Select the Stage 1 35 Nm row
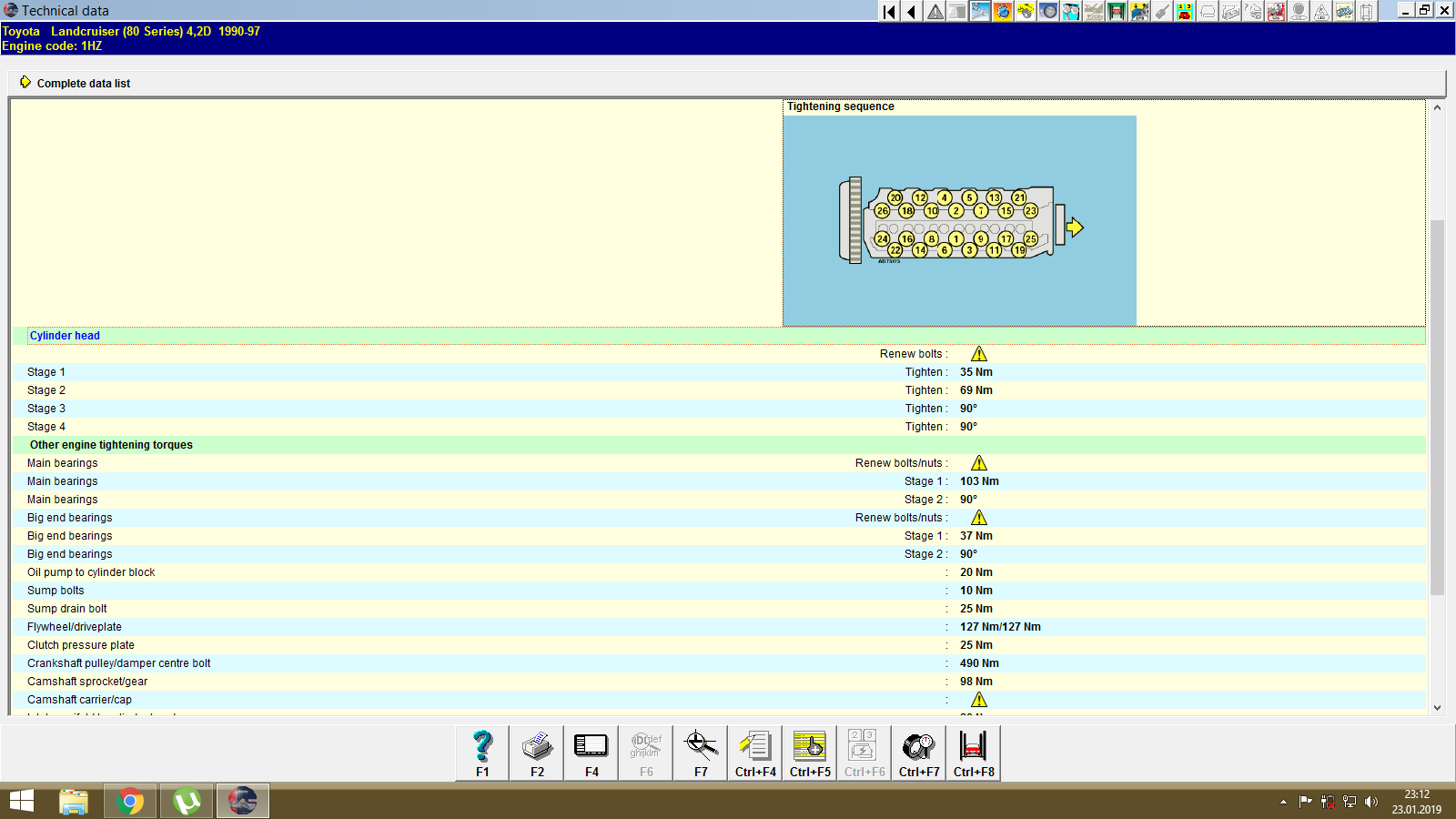Image resolution: width=1456 pixels, height=819 pixels. click(x=719, y=372)
